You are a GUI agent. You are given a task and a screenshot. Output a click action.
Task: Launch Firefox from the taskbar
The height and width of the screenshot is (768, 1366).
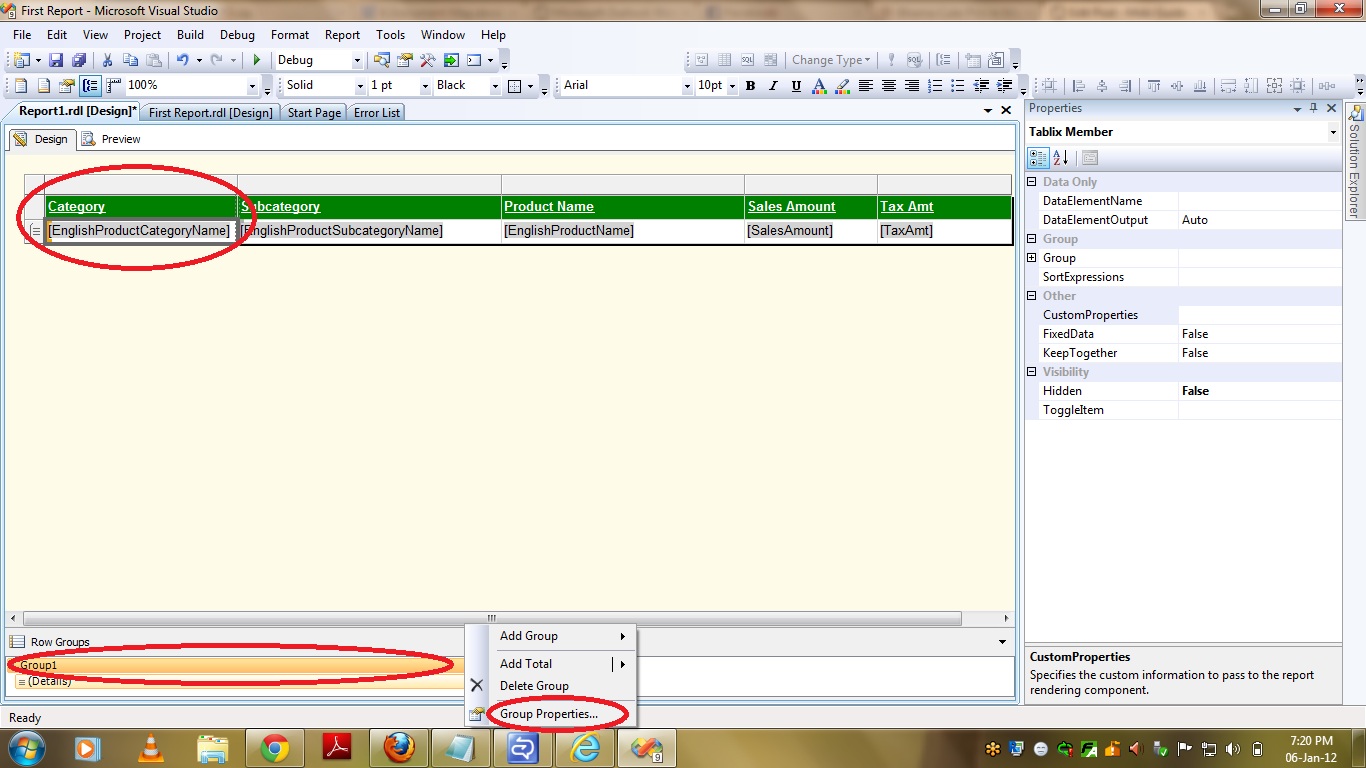tap(399, 747)
